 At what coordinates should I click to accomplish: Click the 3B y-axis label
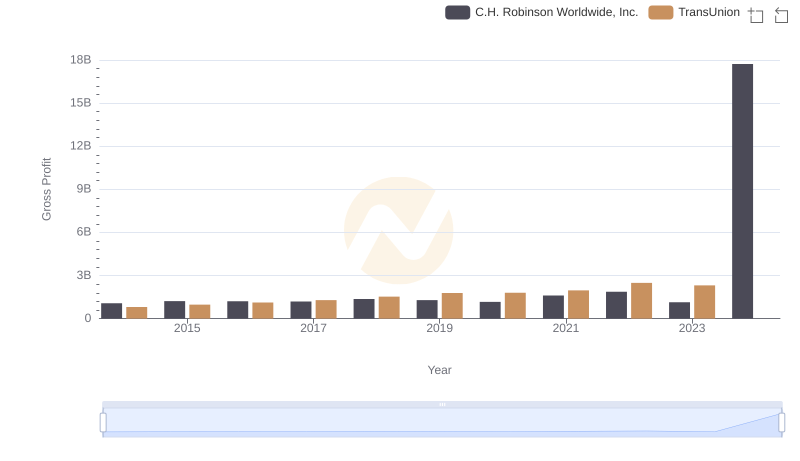click(84, 275)
